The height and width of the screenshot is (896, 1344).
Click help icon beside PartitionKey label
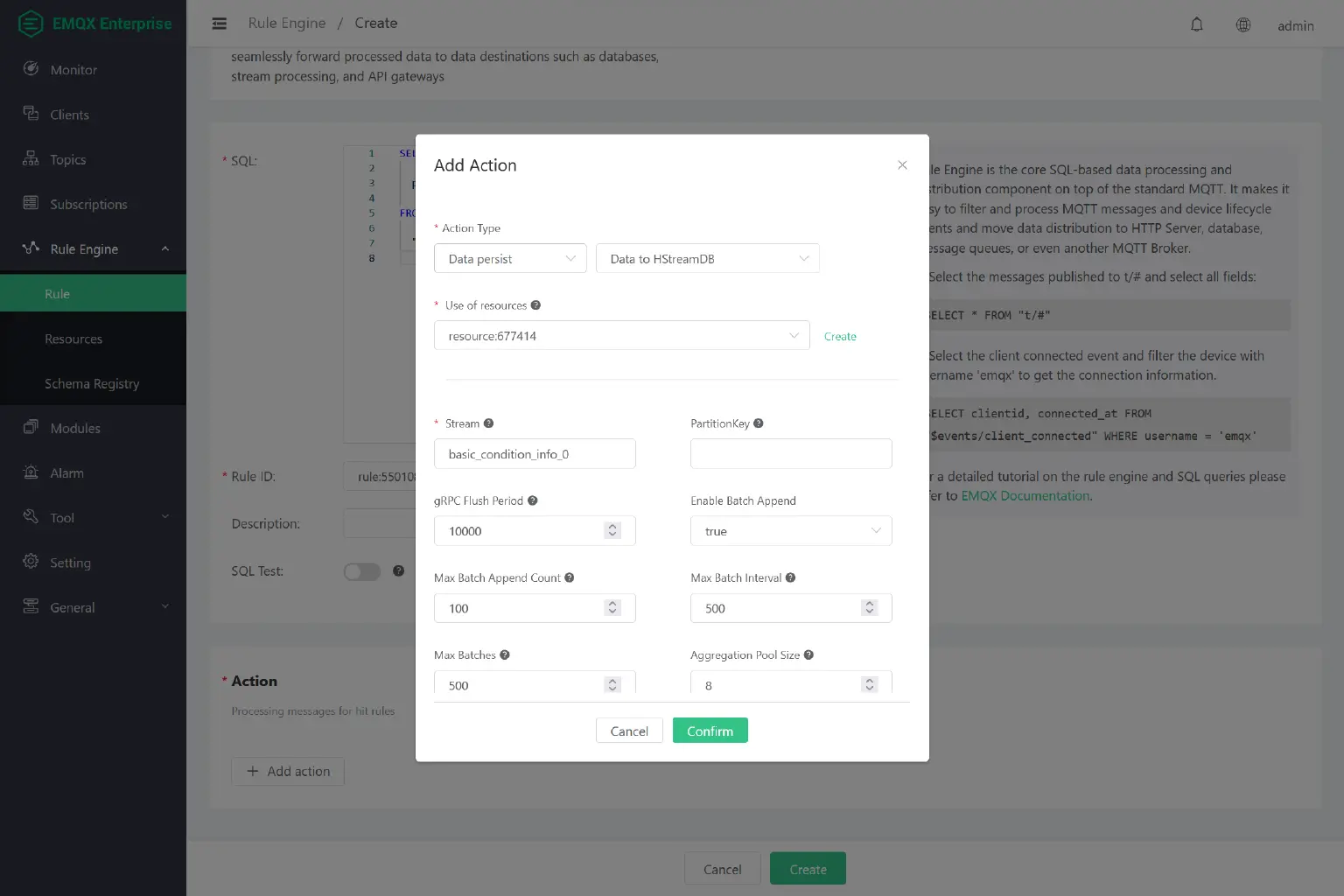pos(758,423)
